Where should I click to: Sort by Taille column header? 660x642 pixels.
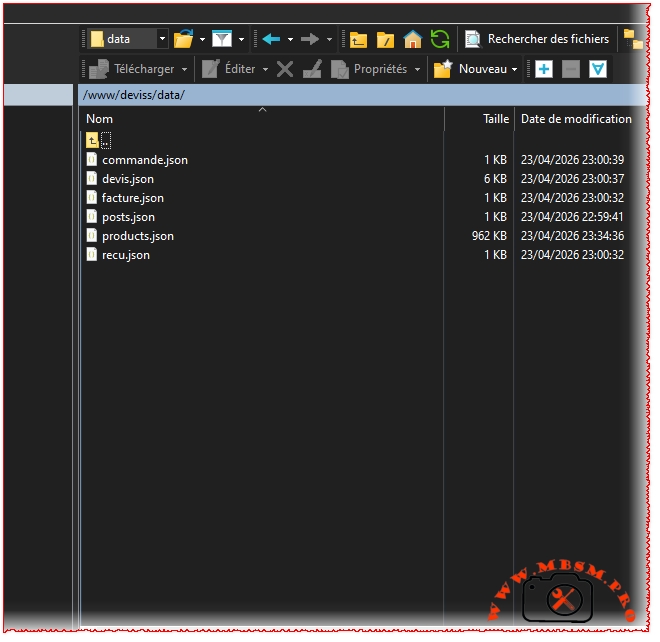(479, 119)
